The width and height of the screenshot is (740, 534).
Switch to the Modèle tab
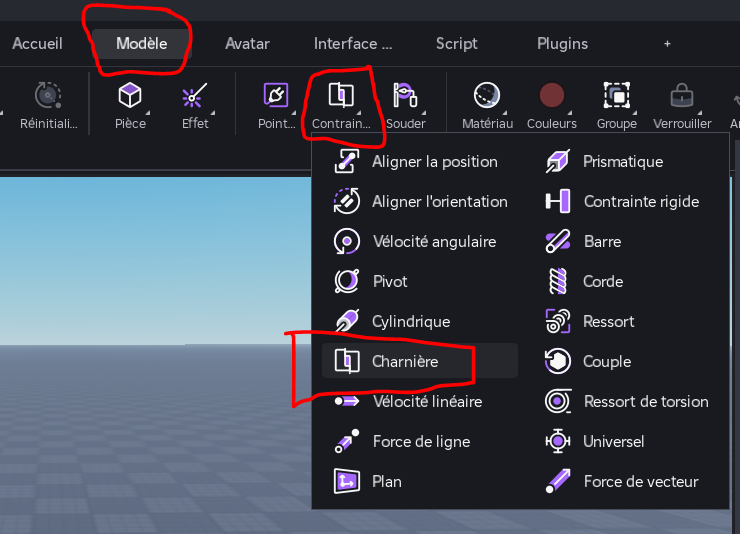point(141,44)
